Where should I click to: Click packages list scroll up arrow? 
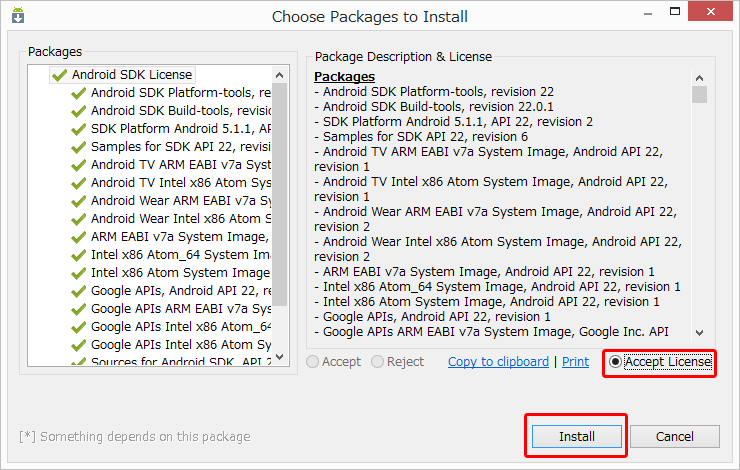click(x=279, y=75)
